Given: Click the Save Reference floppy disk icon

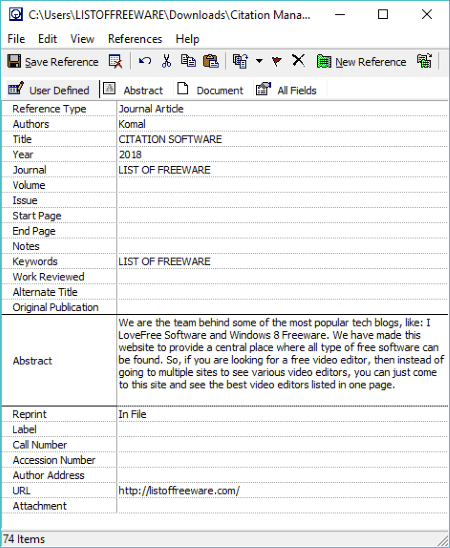Looking at the screenshot, I should pos(14,62).
